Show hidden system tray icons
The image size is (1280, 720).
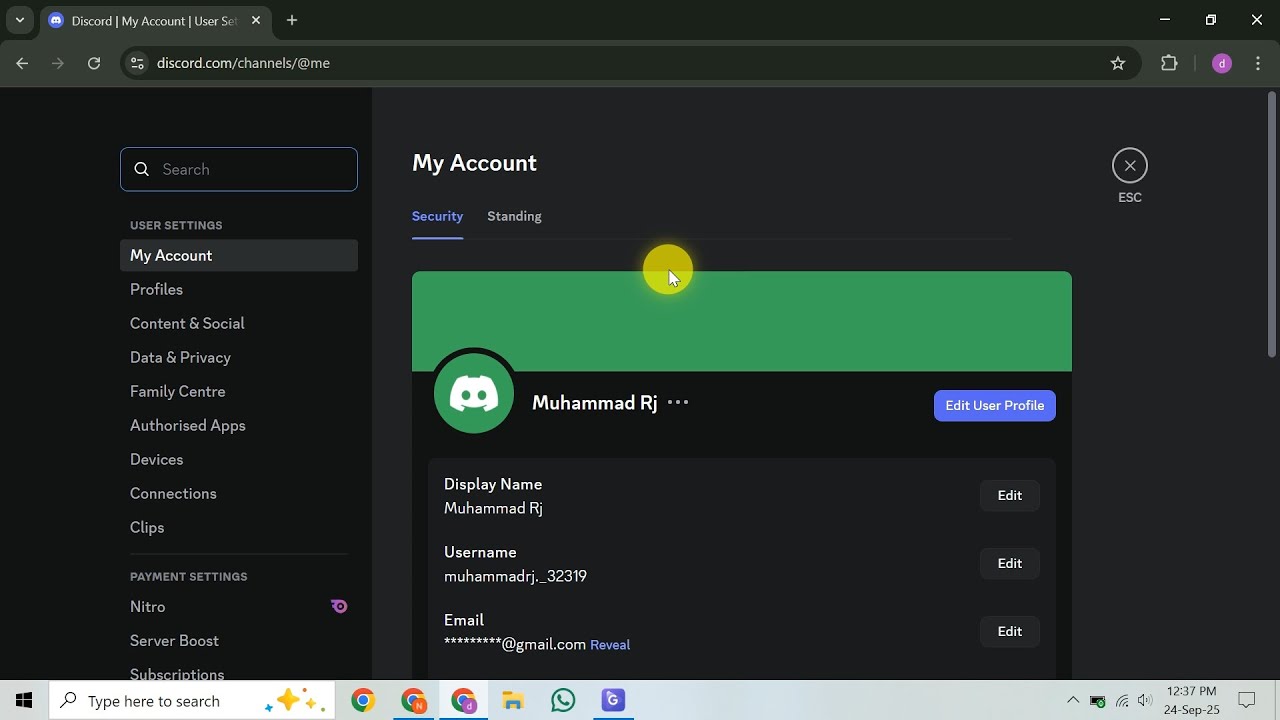(1073, 701)
